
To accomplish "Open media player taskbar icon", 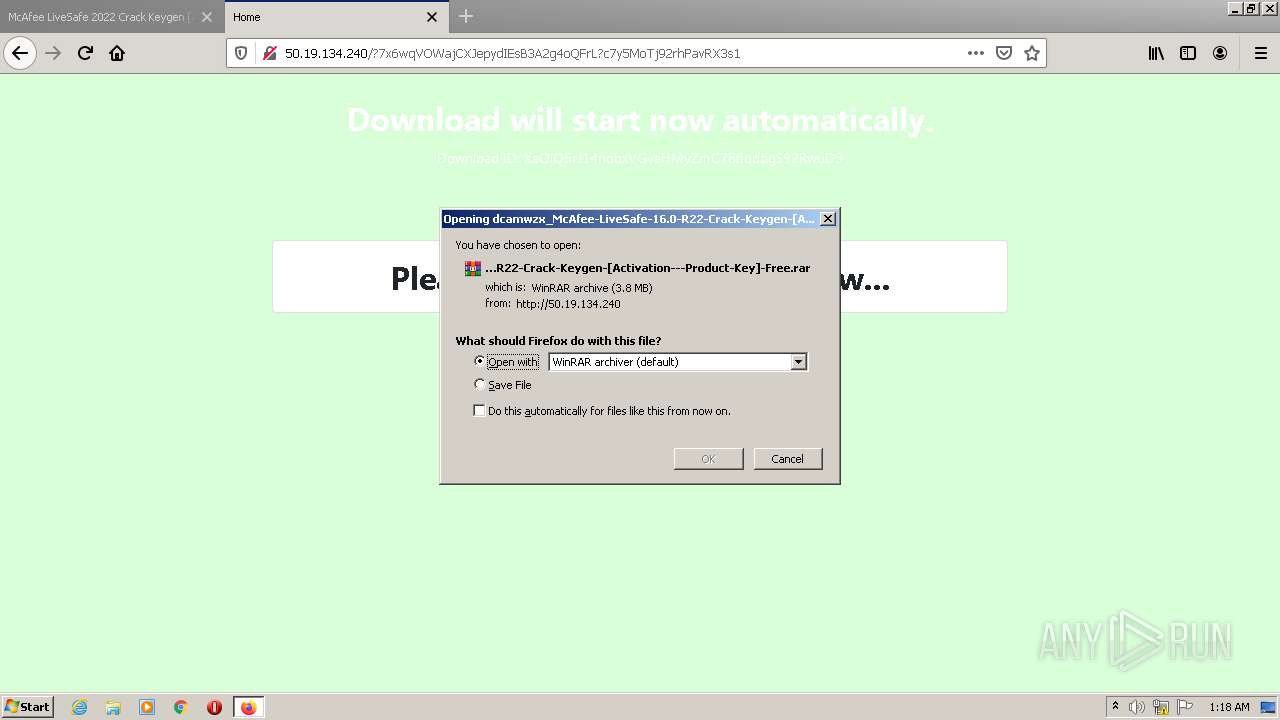I will (147, 707).
